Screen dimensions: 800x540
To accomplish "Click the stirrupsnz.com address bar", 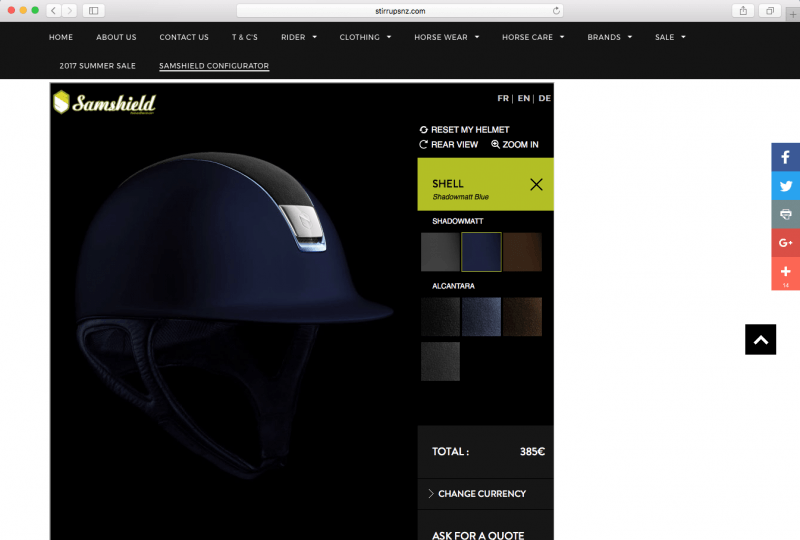I will (x=399, y=10).
